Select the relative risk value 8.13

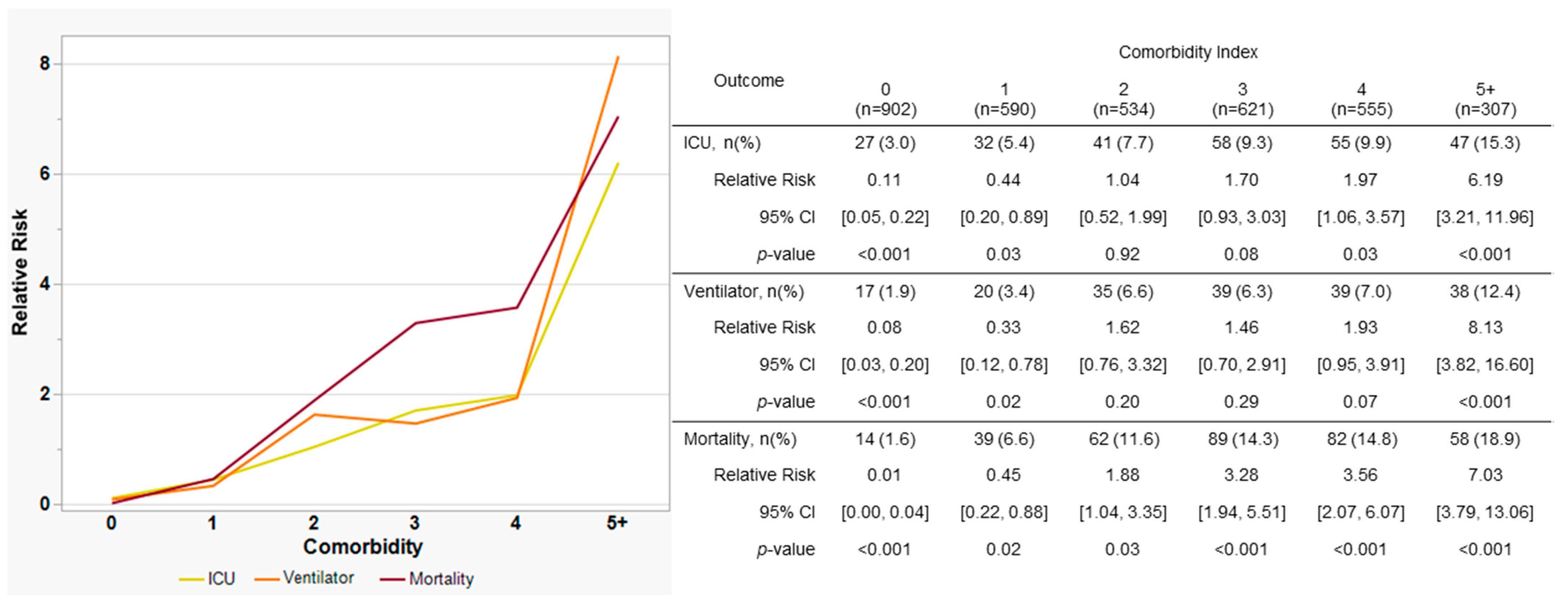point(1484,327)
